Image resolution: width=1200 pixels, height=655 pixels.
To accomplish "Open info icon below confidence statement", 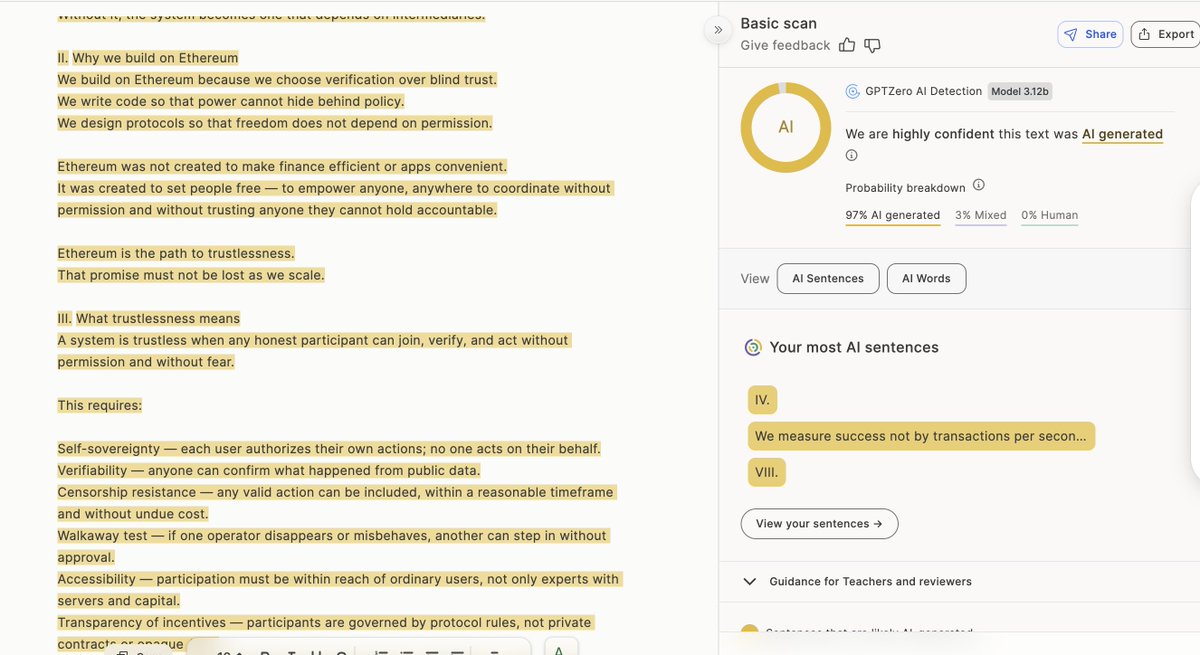I will coord(852,155).
